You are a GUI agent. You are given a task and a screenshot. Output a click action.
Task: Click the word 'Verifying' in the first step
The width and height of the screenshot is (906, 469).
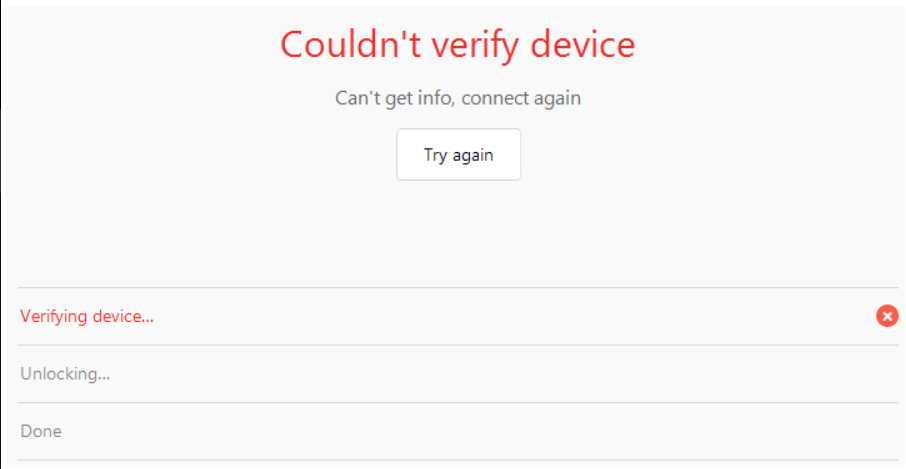tap(53, 316)
